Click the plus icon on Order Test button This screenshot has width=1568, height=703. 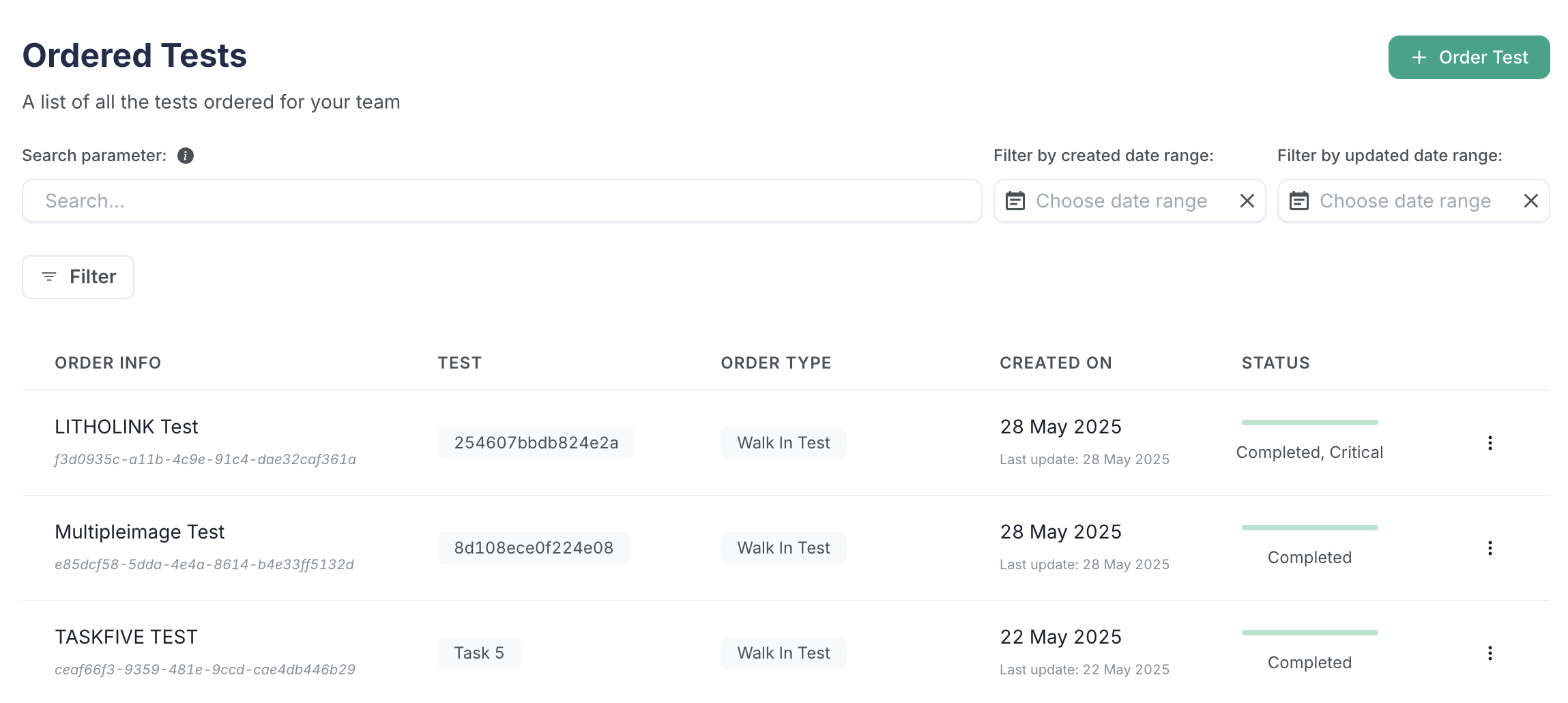[1420, 57]
